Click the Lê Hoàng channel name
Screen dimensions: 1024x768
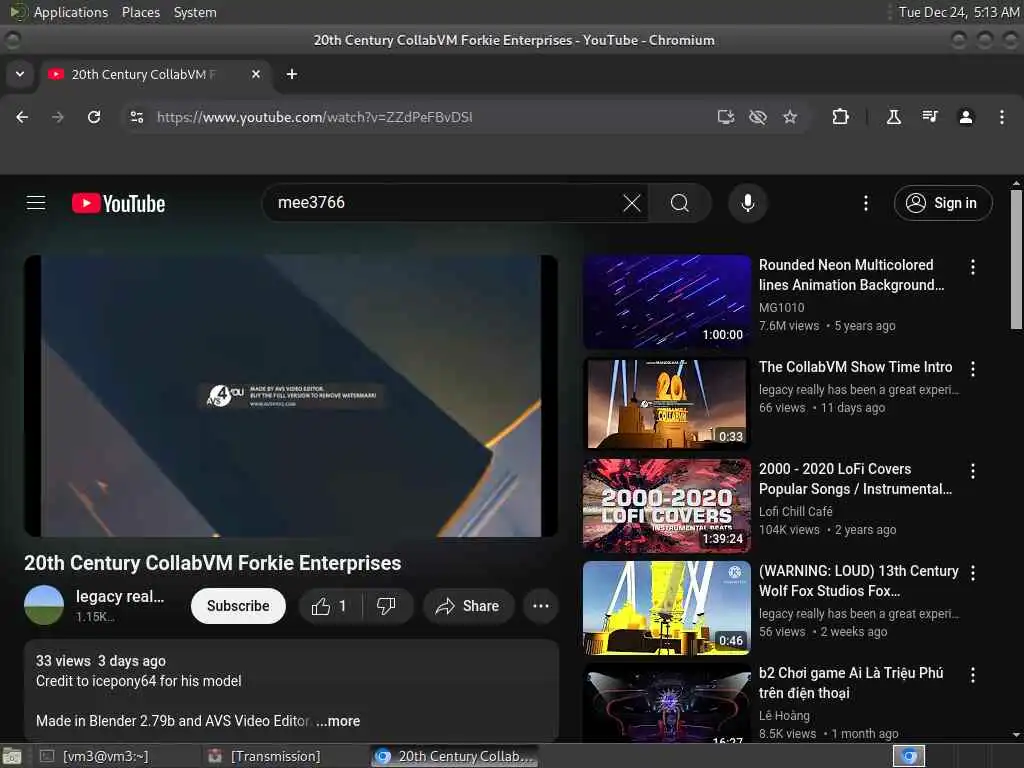click(784, 715)
